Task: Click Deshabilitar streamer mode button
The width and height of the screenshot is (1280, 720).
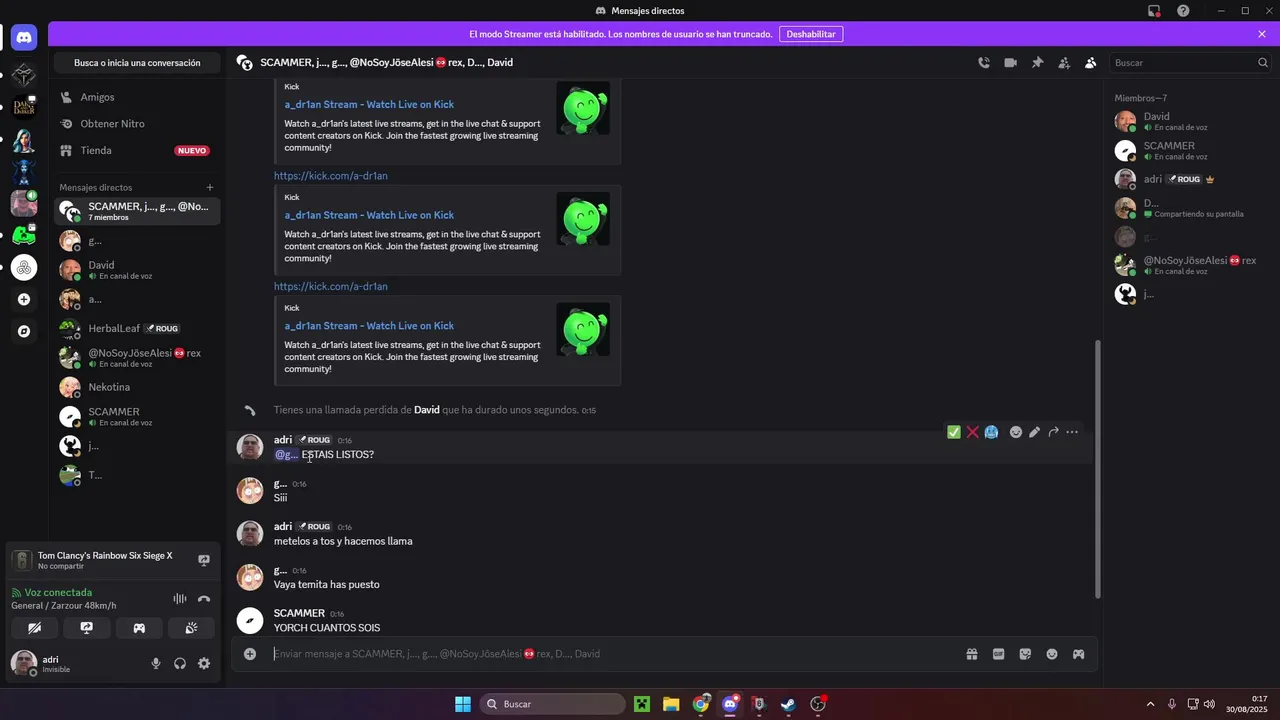Action: [811, 34]
